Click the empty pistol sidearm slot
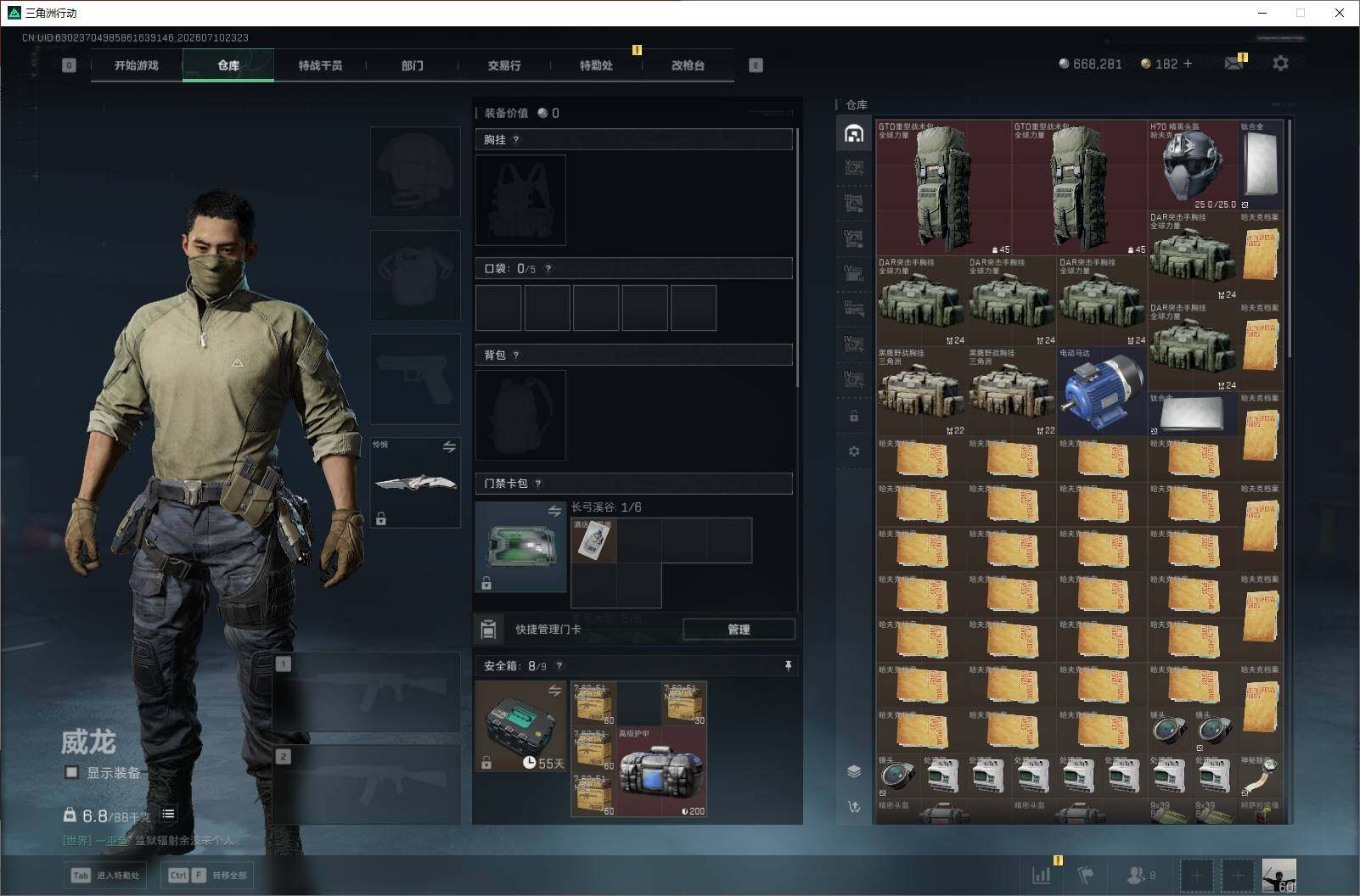 (x=415, y=378)
